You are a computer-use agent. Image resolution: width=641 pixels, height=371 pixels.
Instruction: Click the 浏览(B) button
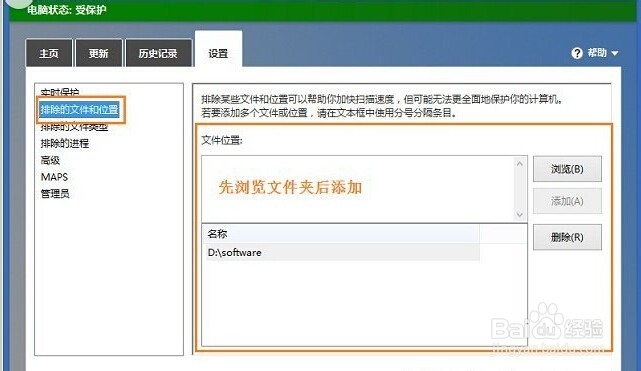coord(567,169)
